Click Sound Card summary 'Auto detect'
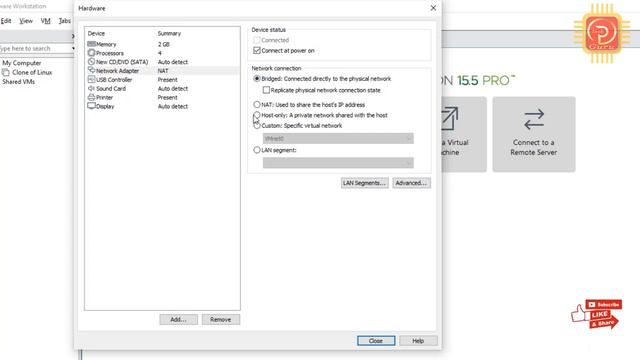Image resolution: width=640 pixels, height=360 pixels. click(x=173, y=89)
